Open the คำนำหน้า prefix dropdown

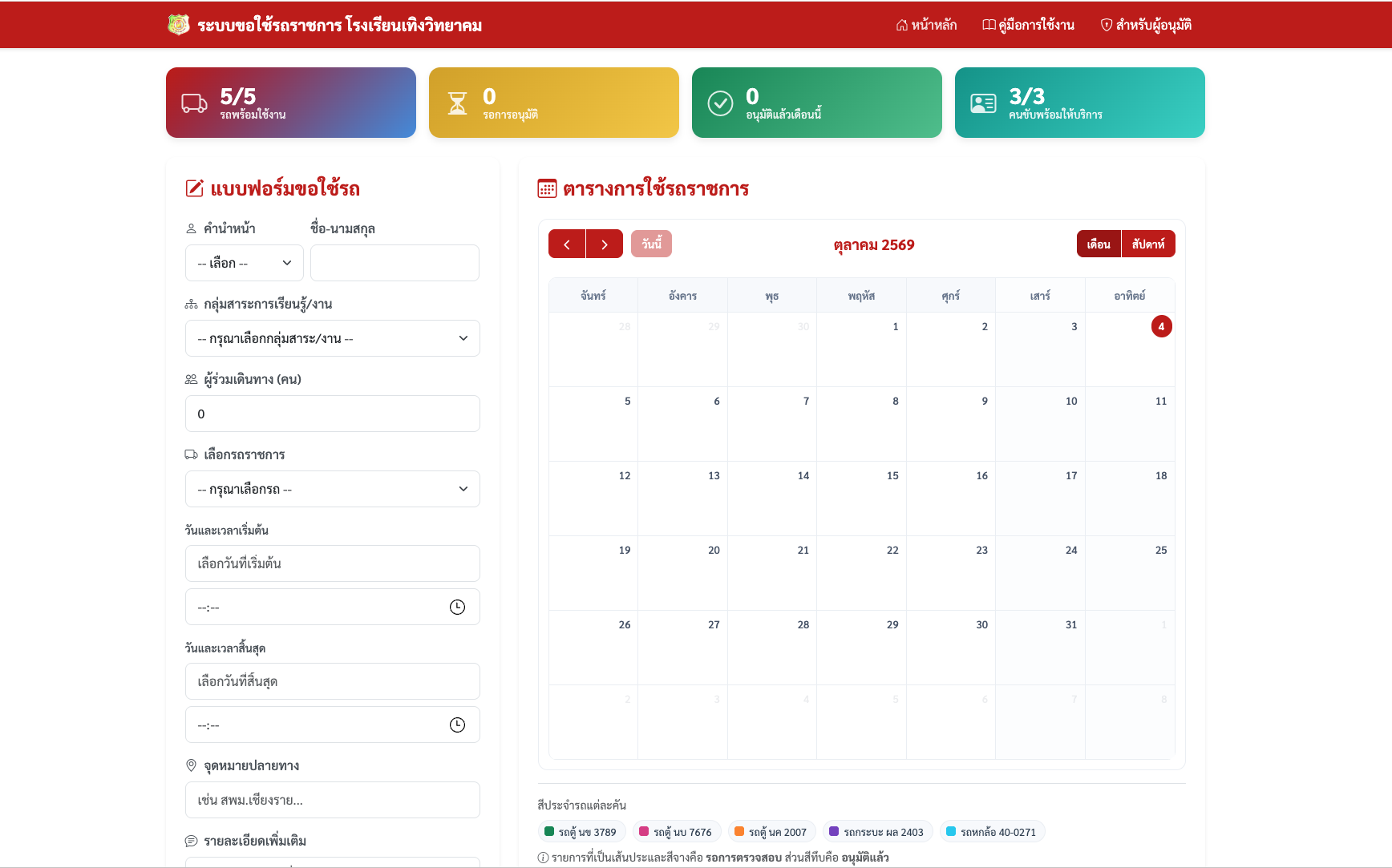click(245, 263)
